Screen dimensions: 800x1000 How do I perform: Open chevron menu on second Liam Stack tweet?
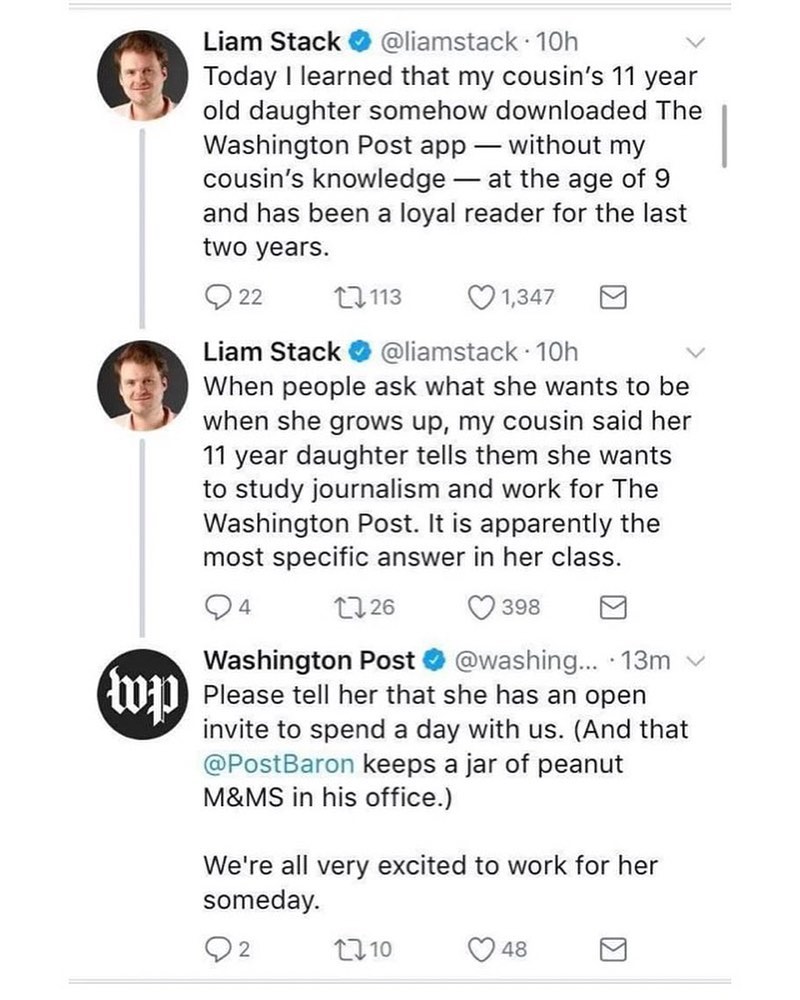point(695,352)
